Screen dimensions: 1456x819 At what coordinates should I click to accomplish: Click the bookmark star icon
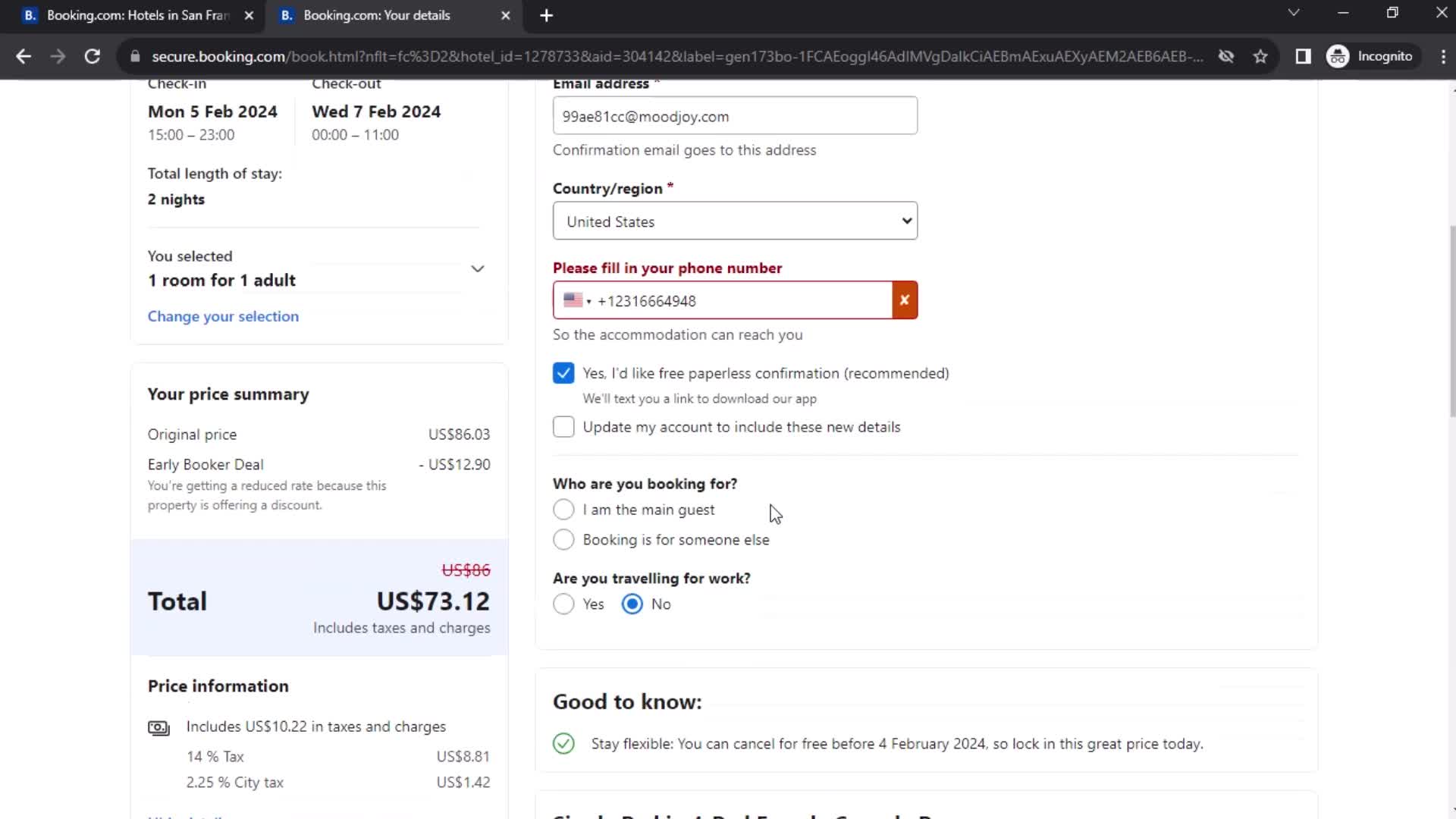(x=1262, y=56)
